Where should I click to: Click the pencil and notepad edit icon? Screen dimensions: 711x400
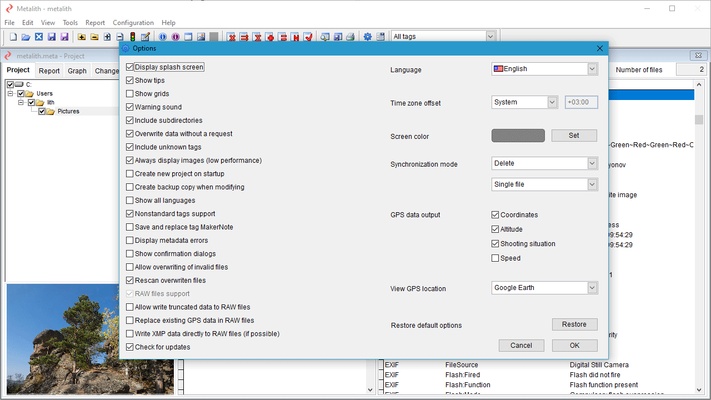coord(145,37)
